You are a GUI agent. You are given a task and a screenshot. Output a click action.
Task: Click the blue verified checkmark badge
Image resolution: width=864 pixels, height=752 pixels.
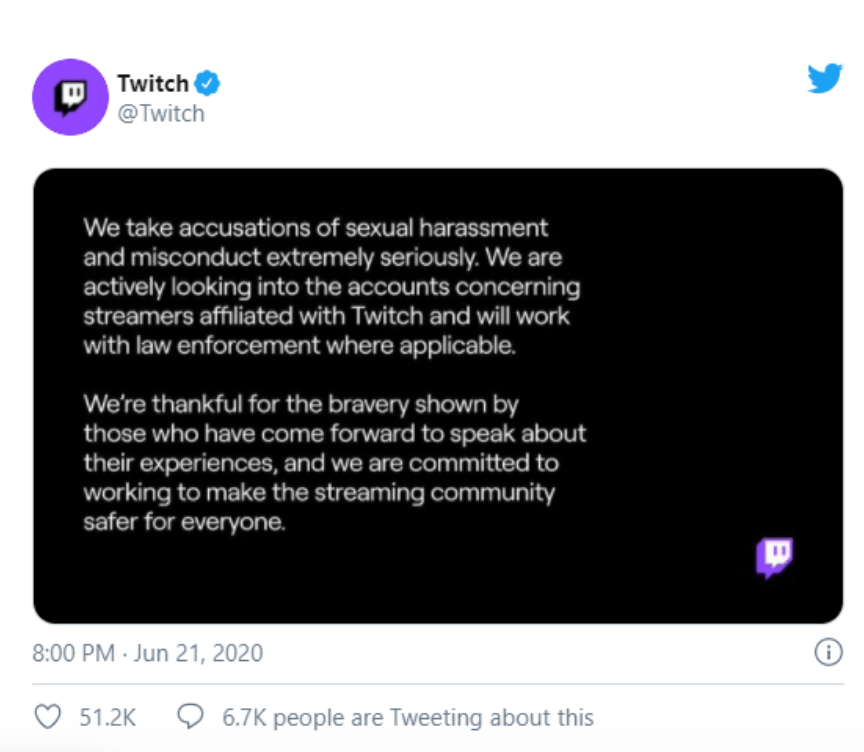(x=207, y=84)
